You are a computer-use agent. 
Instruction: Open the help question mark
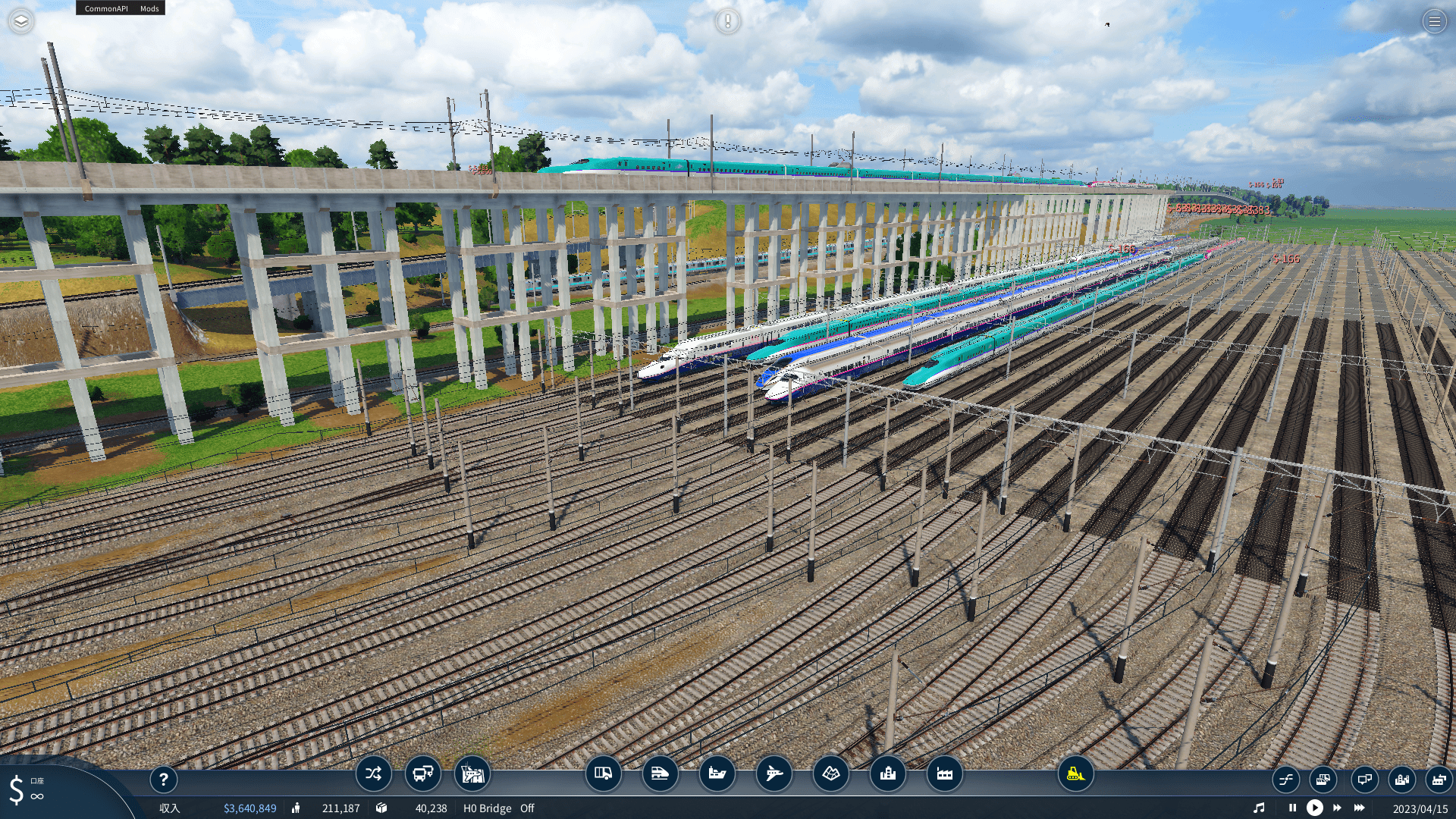point(163,779)
